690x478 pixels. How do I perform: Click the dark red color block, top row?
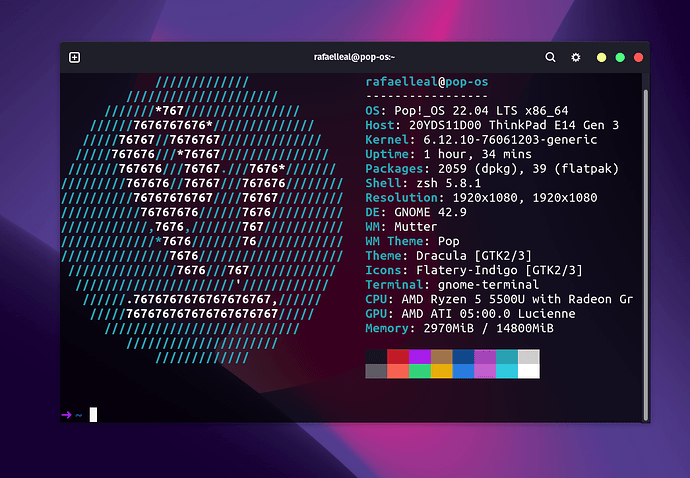coord(398,357)
